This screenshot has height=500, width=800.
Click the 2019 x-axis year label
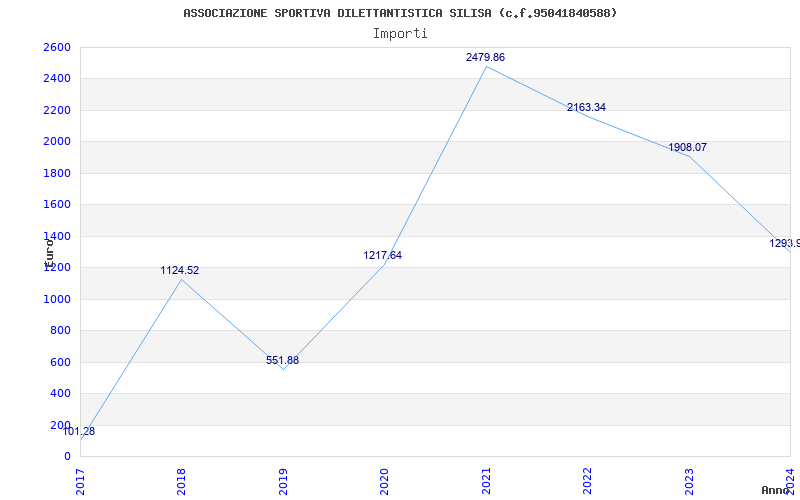pyautogui.click(x=283, y=481)
